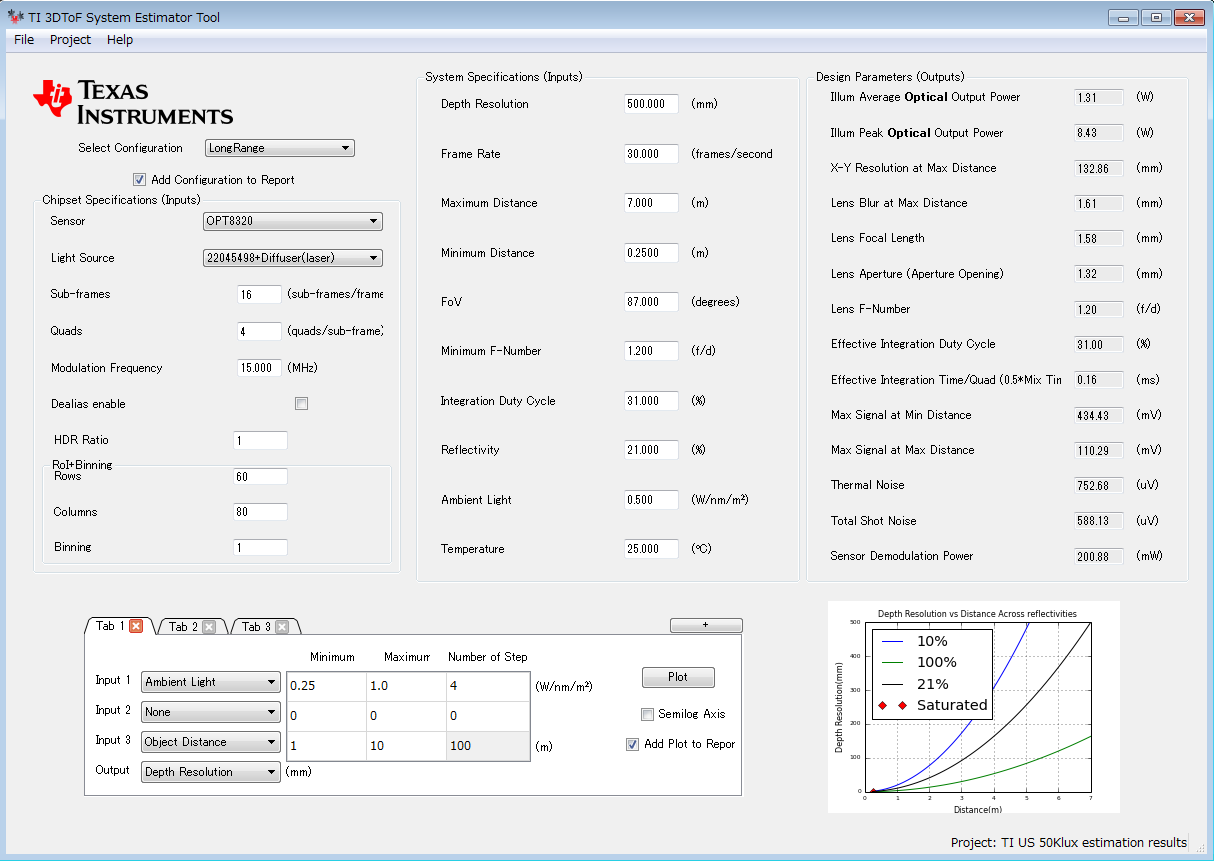The height and width of the screenshot is (861, 1214).
Task: Select Illum Average Optical Output Power value
Action: [1099, 98]
